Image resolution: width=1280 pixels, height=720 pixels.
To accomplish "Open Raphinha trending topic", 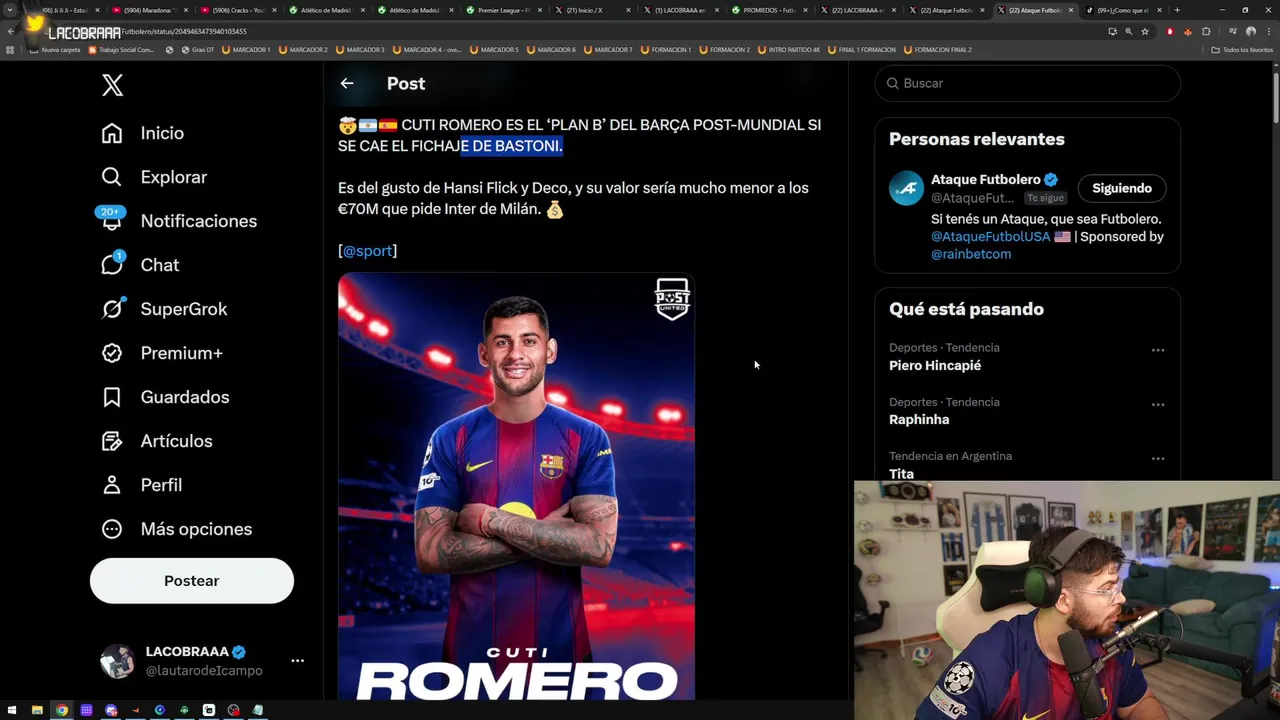I will pyautogui.click(x=919, y=420).
